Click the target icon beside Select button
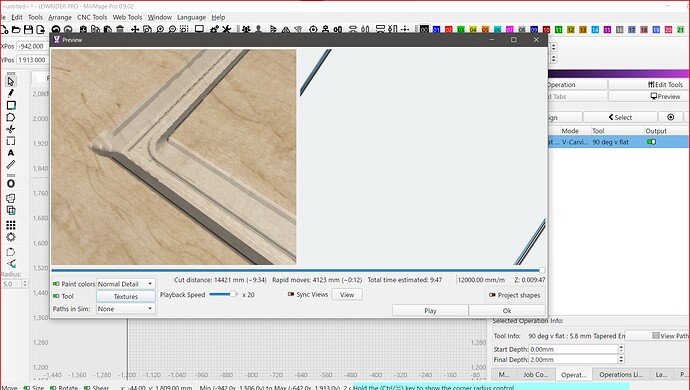The height and width of the screenshot is (390, 690). pos(671,117)
